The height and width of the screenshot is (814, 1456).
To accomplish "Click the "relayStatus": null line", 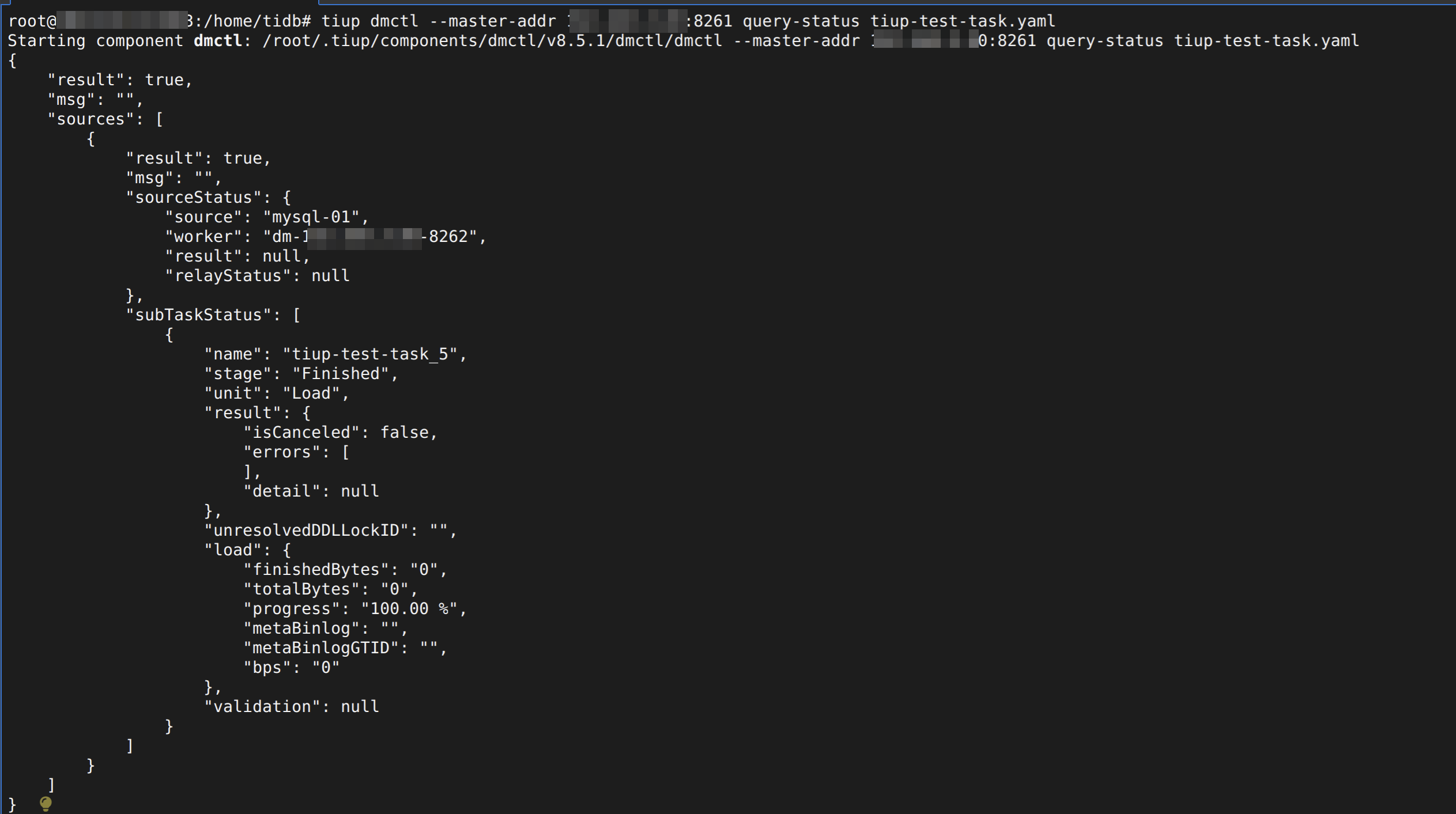I will click(257, 276).
